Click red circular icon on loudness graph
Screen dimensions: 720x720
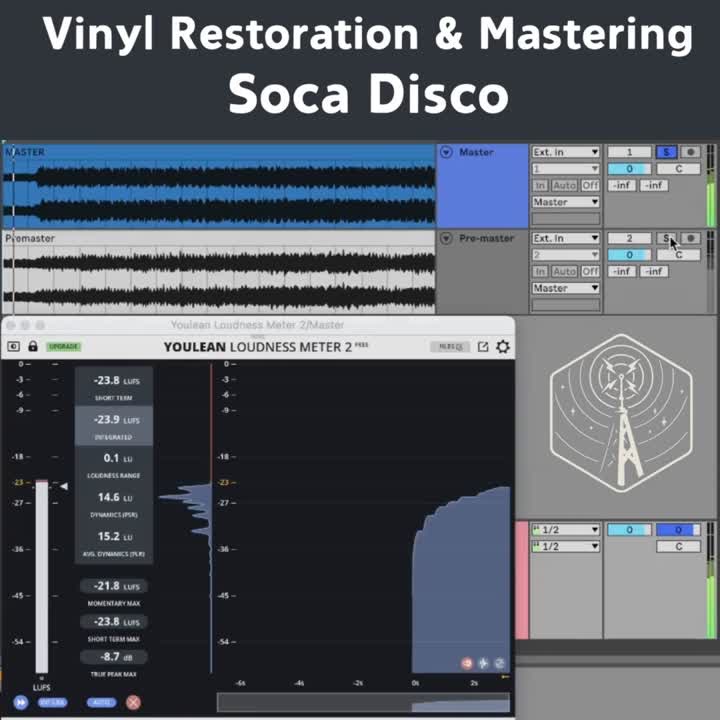tap(467, 663)
